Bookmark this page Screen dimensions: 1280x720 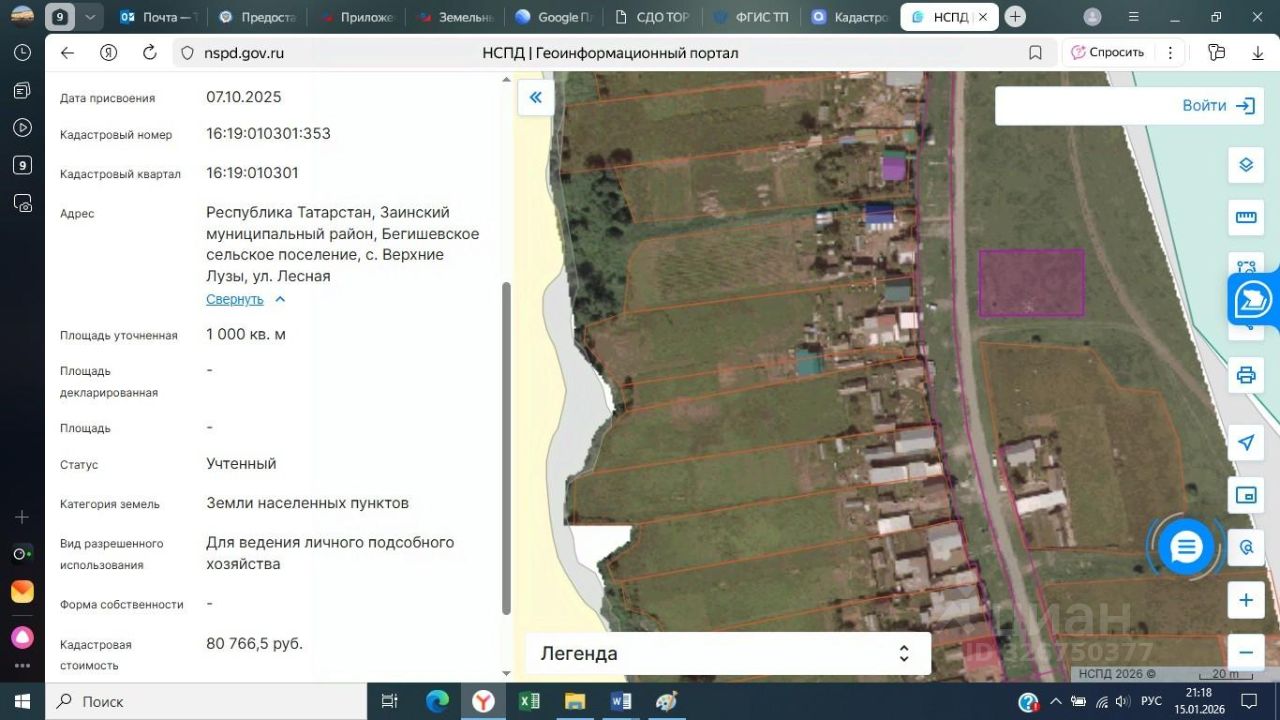1036,53
